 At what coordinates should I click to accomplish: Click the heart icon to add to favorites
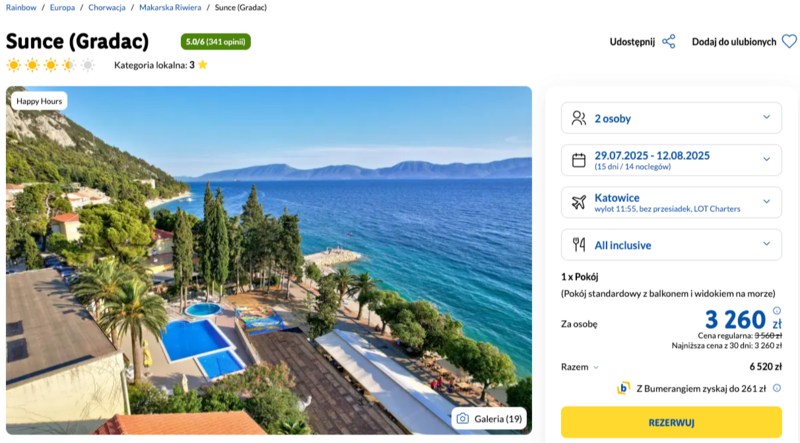pos(789,41)
